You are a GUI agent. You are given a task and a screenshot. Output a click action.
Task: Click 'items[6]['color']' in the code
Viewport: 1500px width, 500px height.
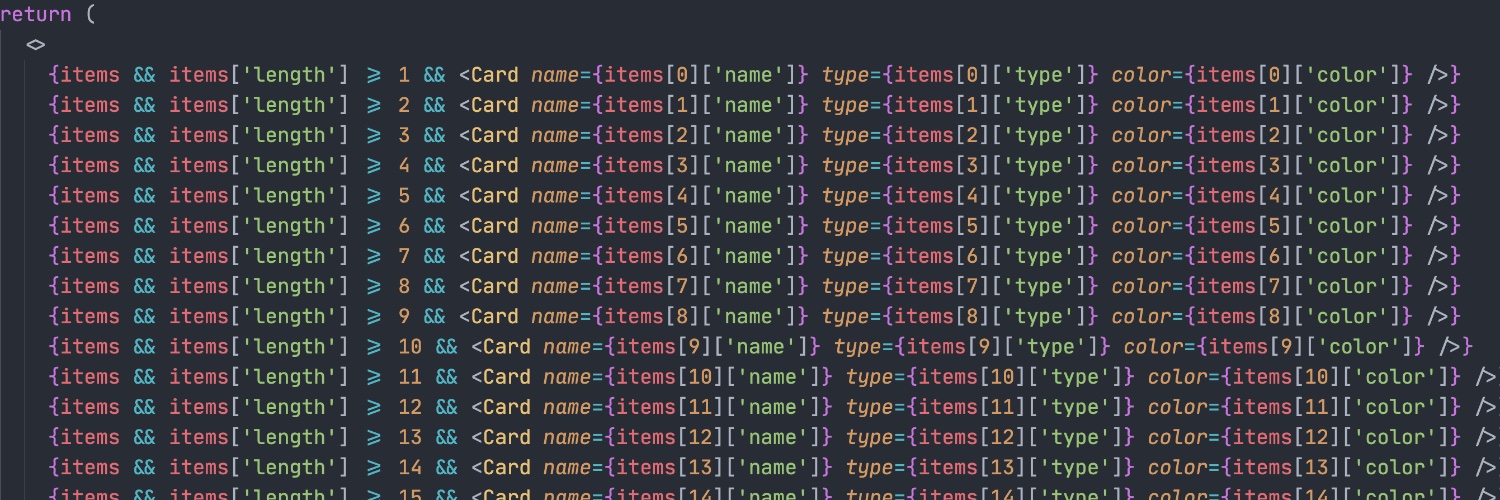[x=1299, y=256]
